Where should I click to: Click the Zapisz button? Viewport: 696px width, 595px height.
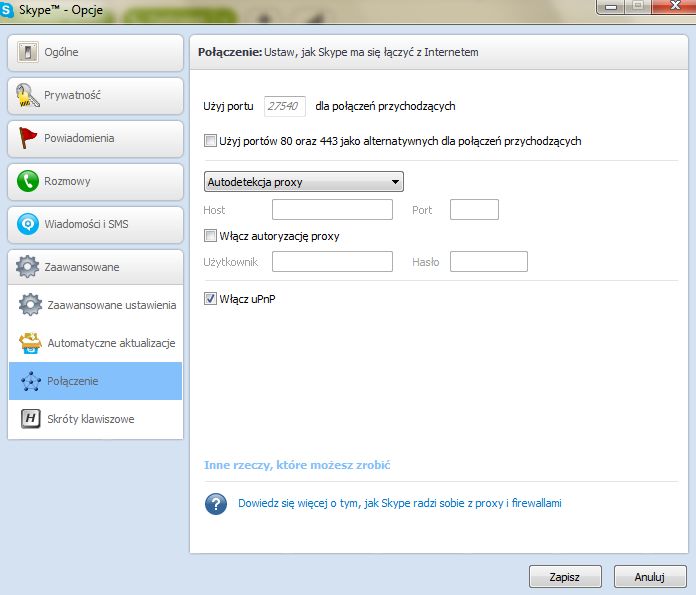pyautogui.click(x=565, y=577)
